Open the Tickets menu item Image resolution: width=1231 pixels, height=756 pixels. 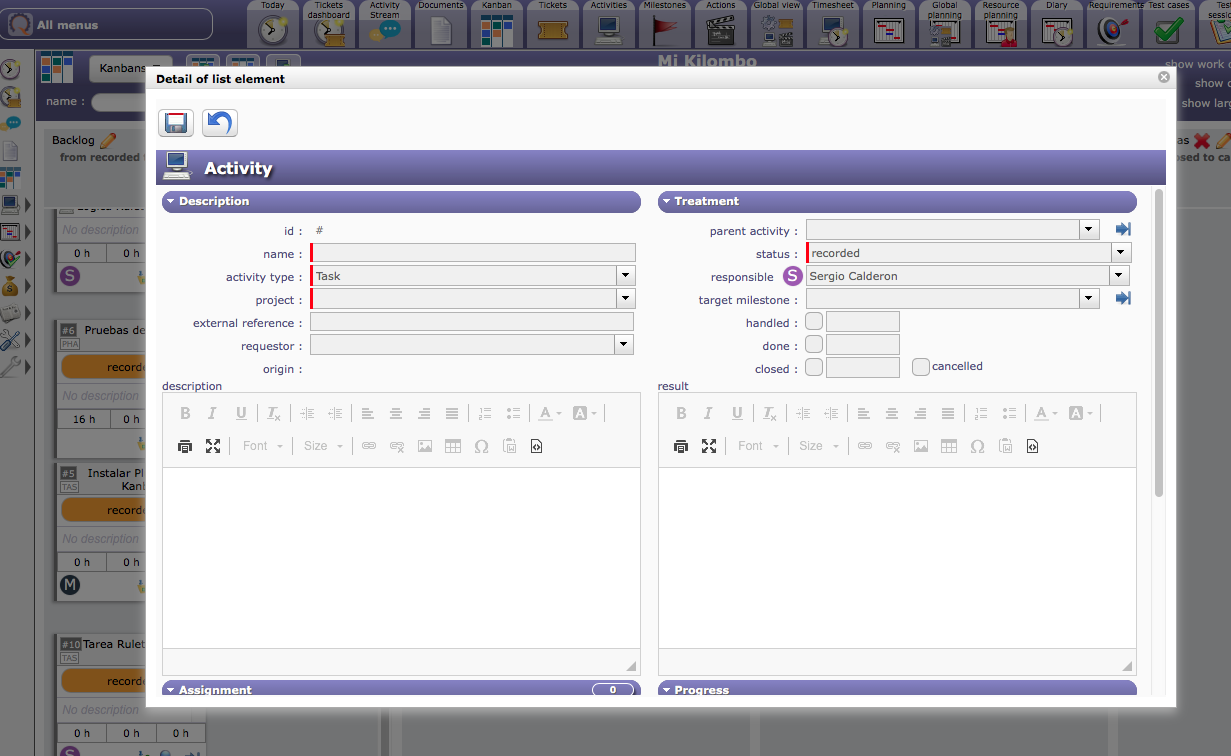[553, 24]
